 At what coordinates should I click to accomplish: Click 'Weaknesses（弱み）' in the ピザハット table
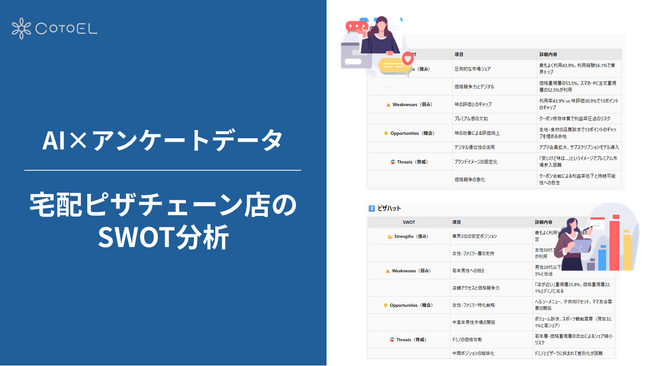pos(411,271)
